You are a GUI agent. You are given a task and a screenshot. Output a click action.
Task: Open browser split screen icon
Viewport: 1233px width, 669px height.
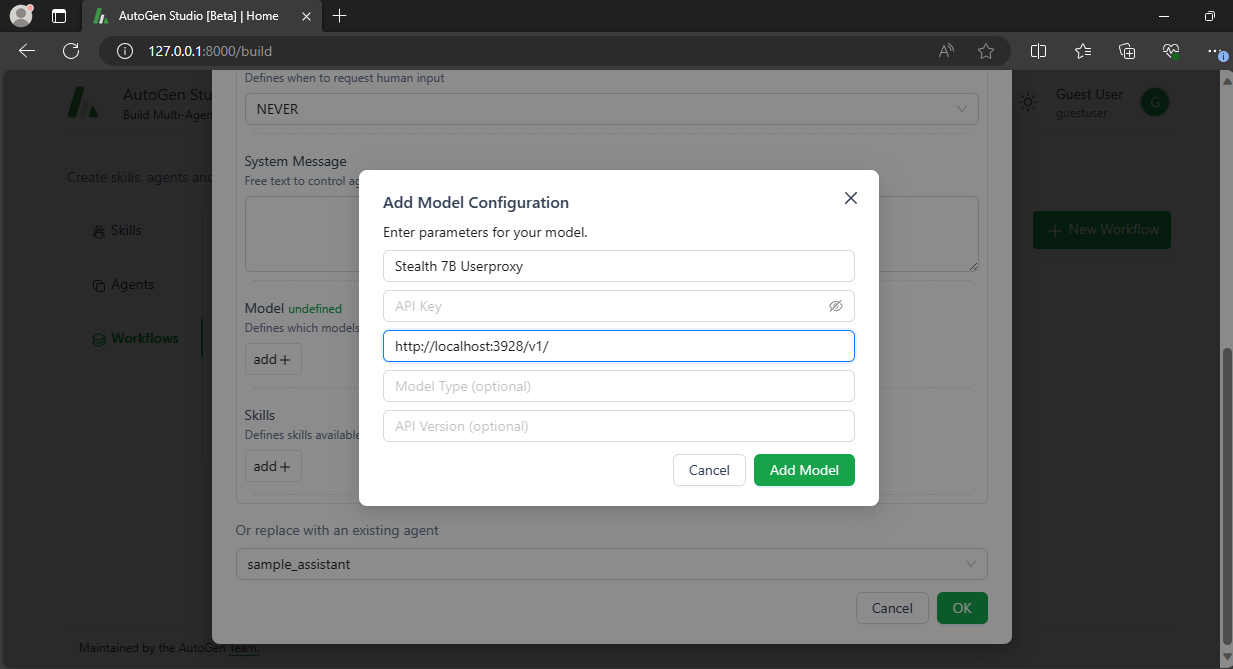(1039, 51)
